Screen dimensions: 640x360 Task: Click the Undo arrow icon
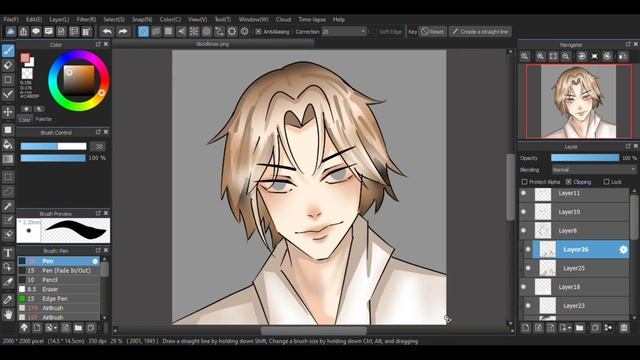pyautogui.click(x=107, y=31)
